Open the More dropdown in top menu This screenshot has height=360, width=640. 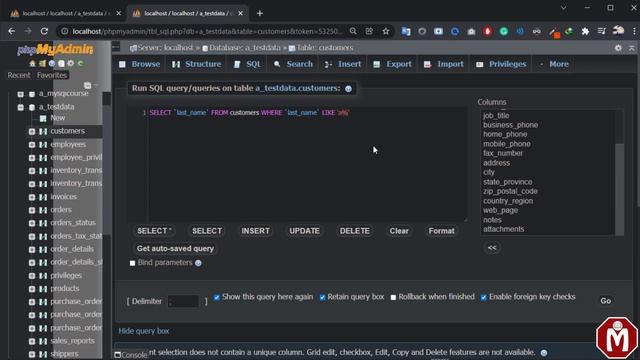click(554, 64)
